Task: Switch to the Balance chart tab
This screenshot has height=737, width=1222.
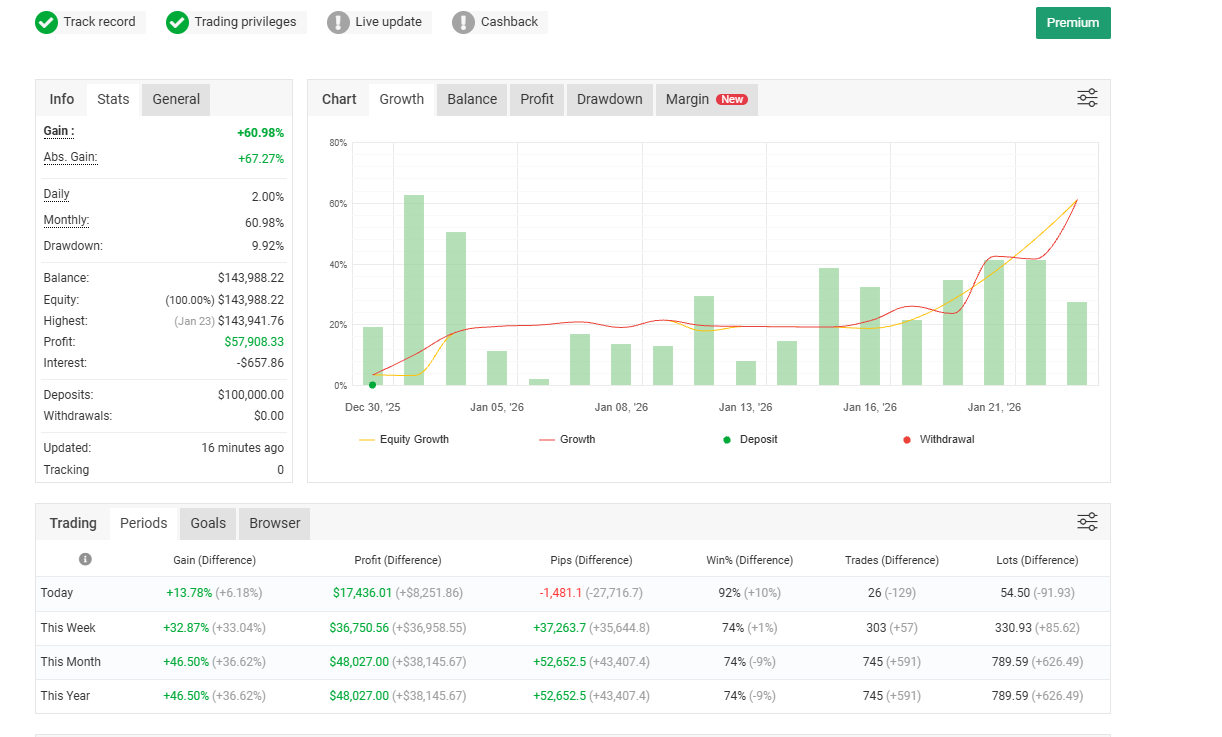Action: 472,99
